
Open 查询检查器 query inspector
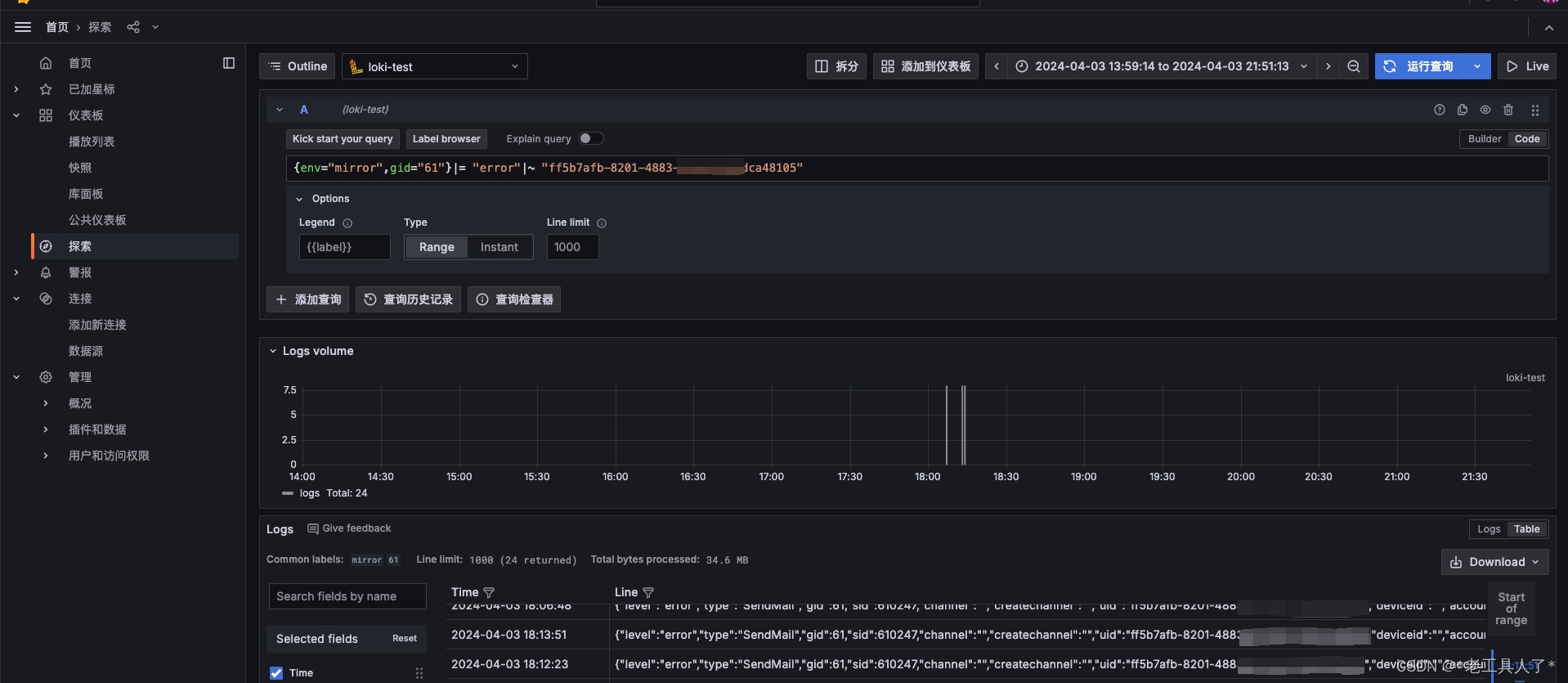pyautogui.click(x=514, y=299)
